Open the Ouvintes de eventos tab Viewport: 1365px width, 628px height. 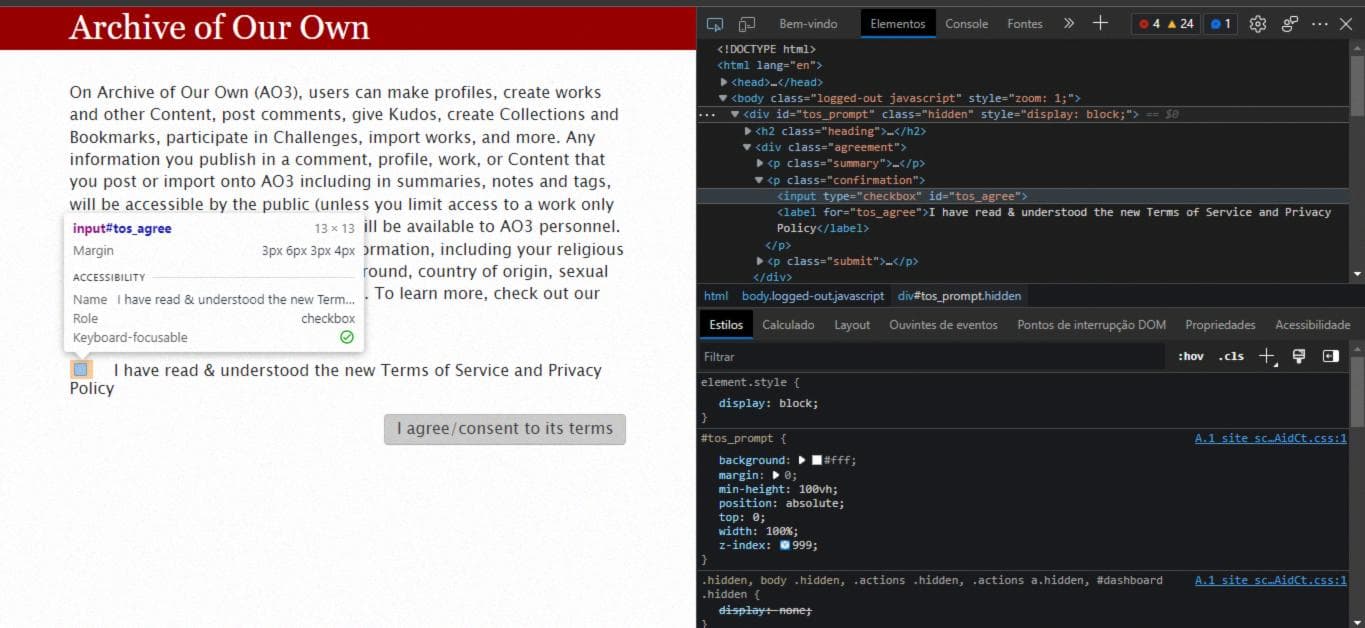[943, 324]
